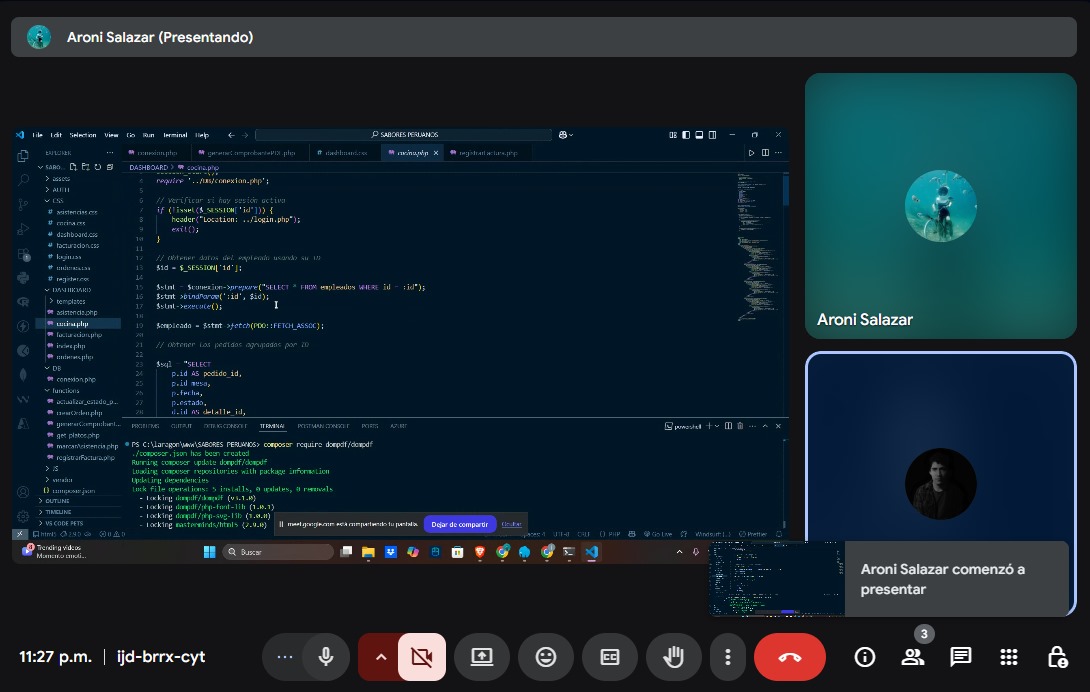Click the "Ocultar" link in sharing bar

511,524
